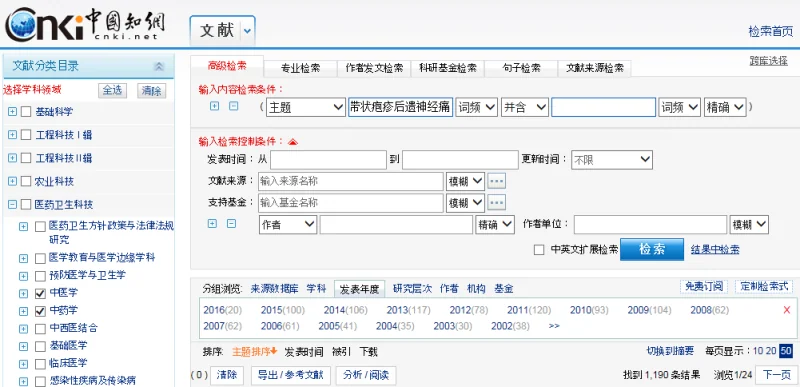
Task: Expand 工程科技Ⅰ辑 tree node
Action: point(12,135)
